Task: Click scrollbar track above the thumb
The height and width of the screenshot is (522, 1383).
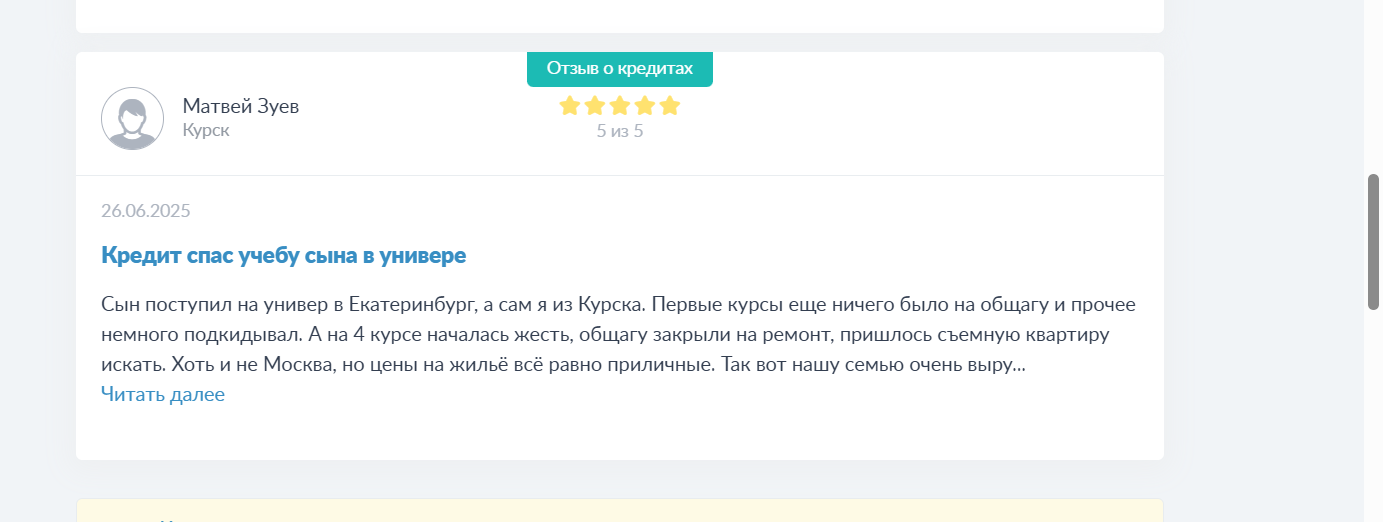Action: click(1374, 86)
